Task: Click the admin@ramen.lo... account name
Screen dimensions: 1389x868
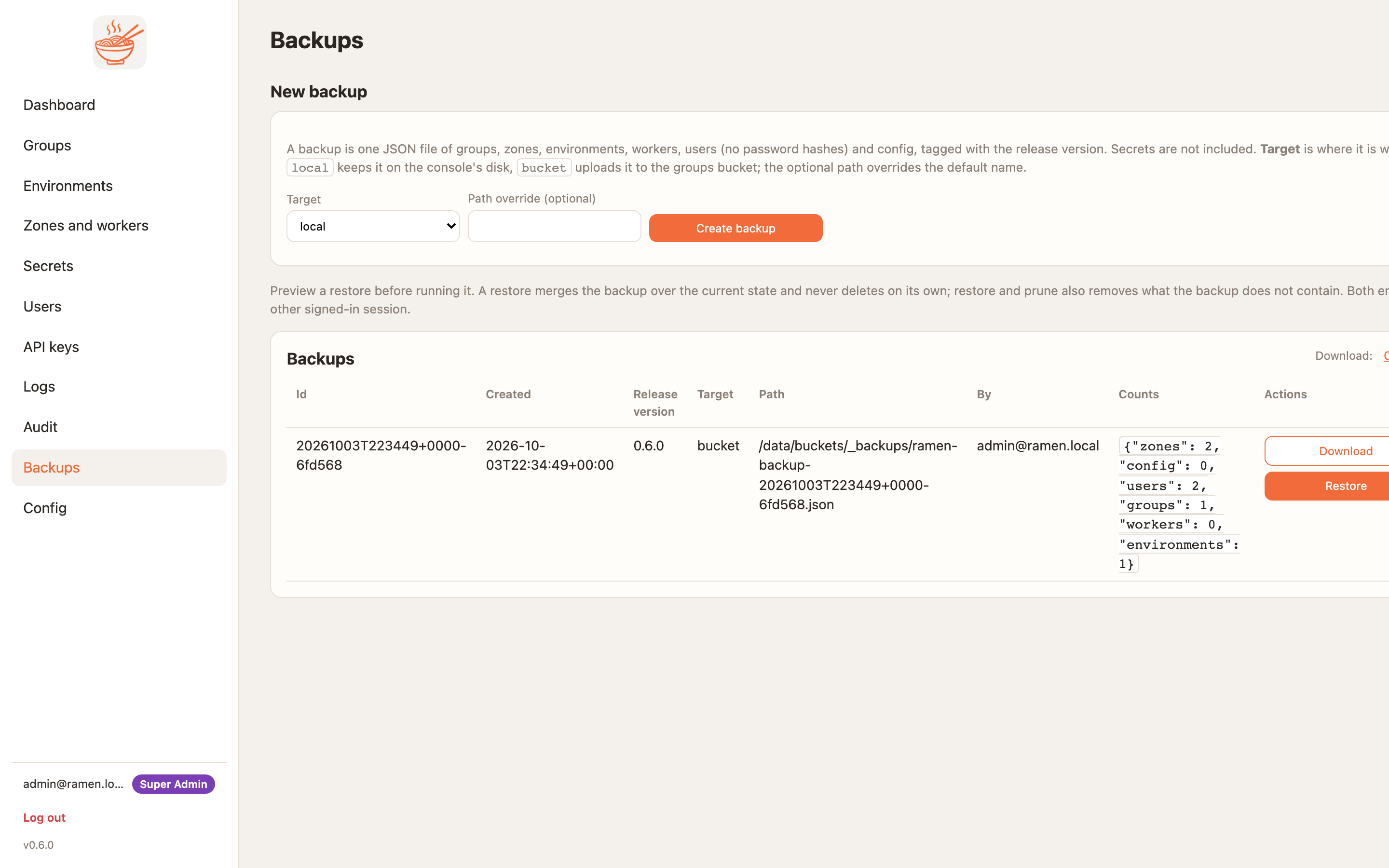Action: click(73, 784)
